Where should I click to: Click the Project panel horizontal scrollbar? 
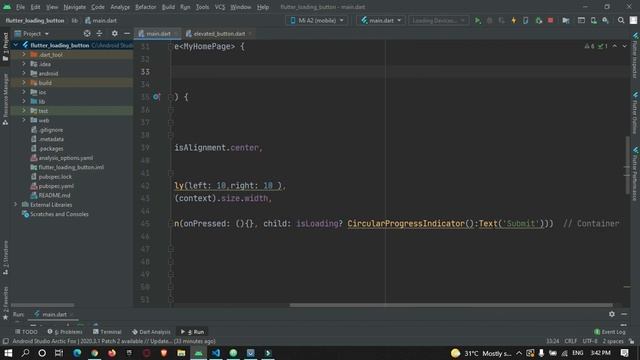42,305
